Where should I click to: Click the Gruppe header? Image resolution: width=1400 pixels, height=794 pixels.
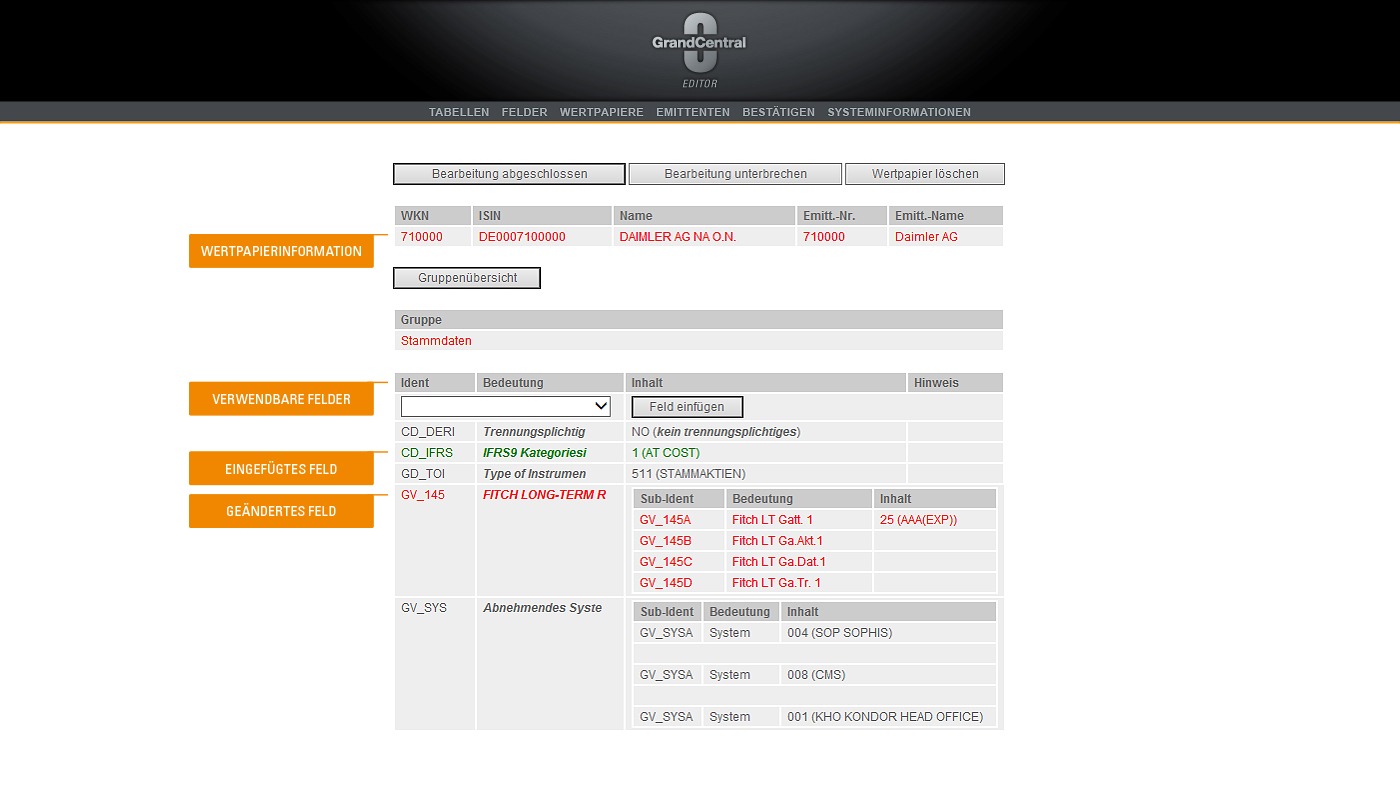tap(699, 320)
